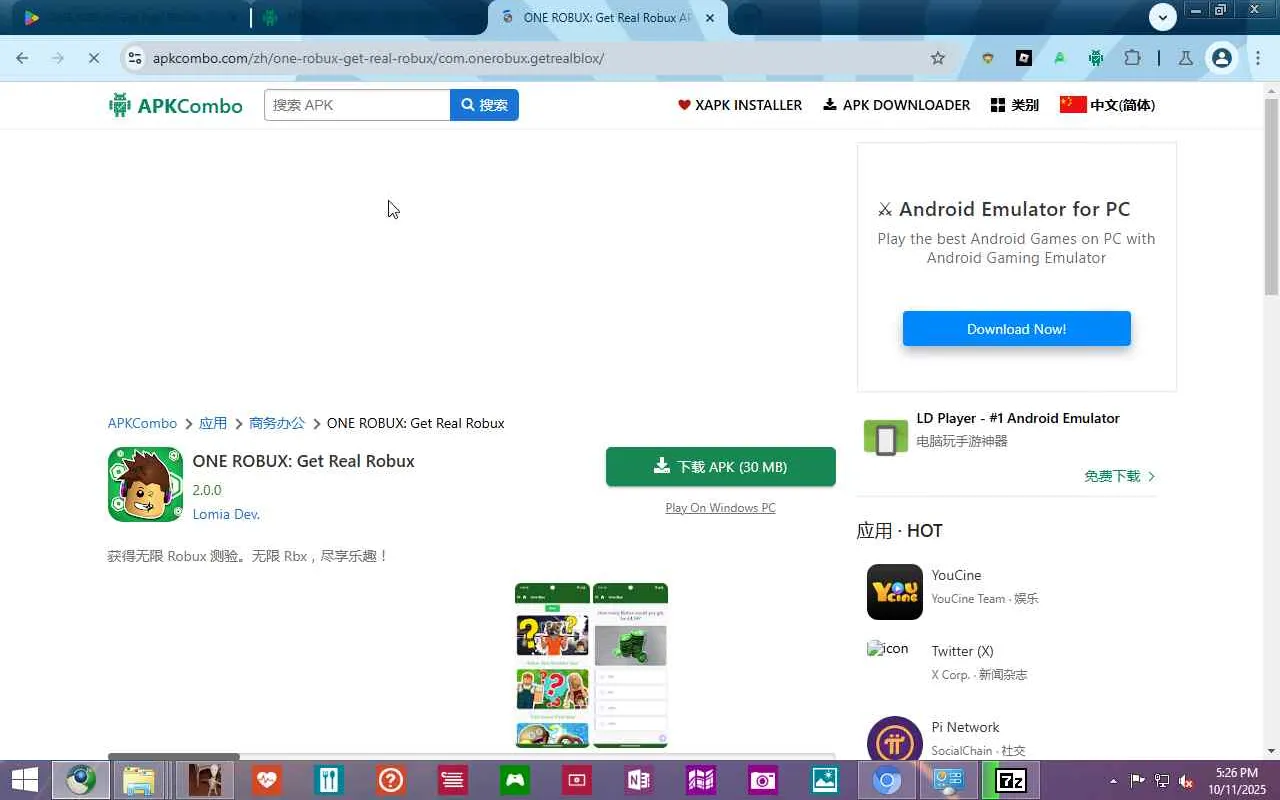Open the Extensions puzzle-piece menu
Screen dimensions: 1280x800
[1132, 58]
